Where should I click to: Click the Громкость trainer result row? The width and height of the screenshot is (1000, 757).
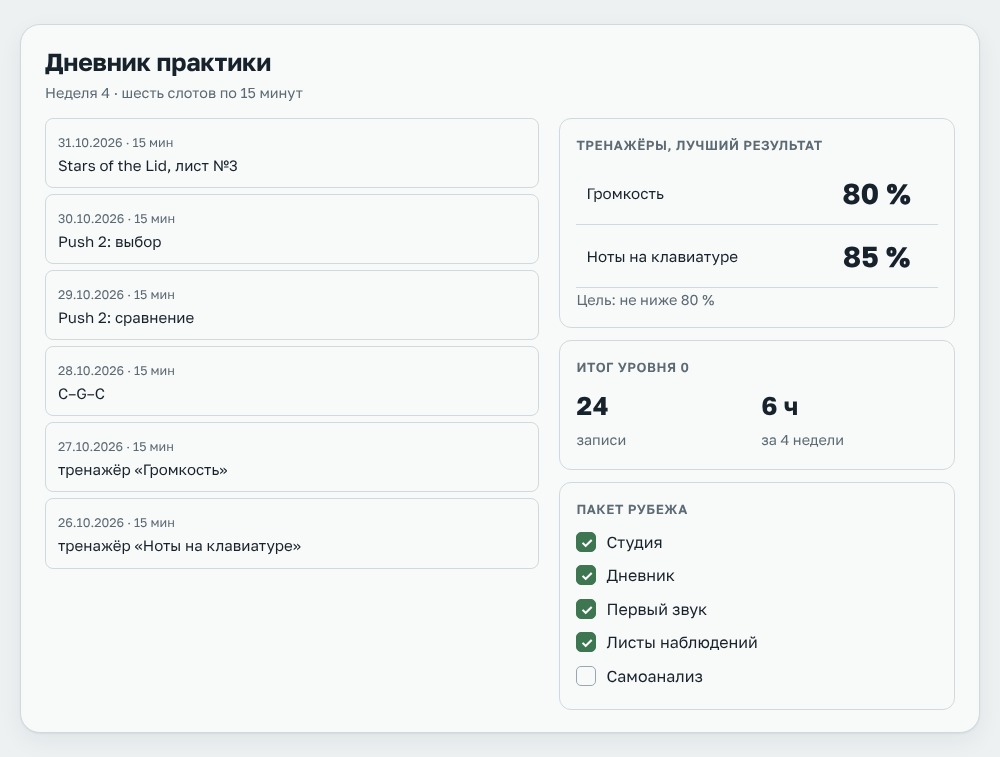756,194
